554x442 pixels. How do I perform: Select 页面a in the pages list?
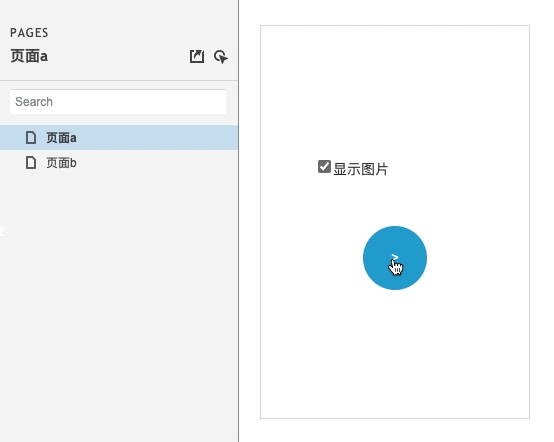coord(61,138)
